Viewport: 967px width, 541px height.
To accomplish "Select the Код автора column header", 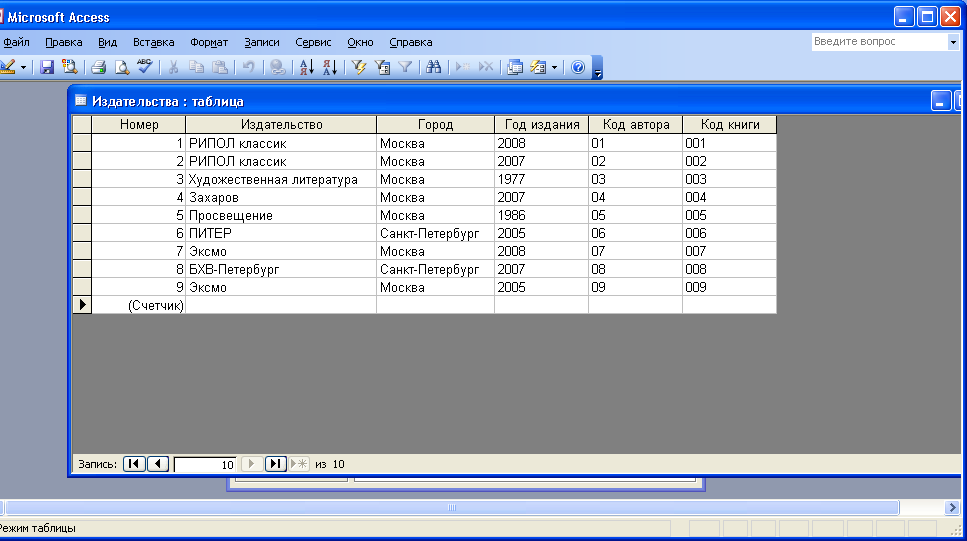I will [x=636, y=125].
